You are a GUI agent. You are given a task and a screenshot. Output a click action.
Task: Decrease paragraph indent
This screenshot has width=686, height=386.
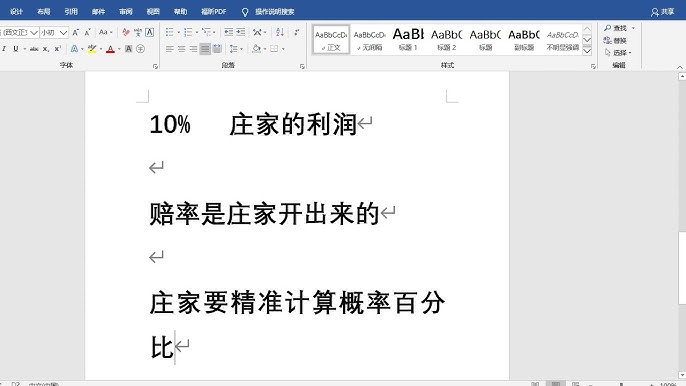[228, 32]
